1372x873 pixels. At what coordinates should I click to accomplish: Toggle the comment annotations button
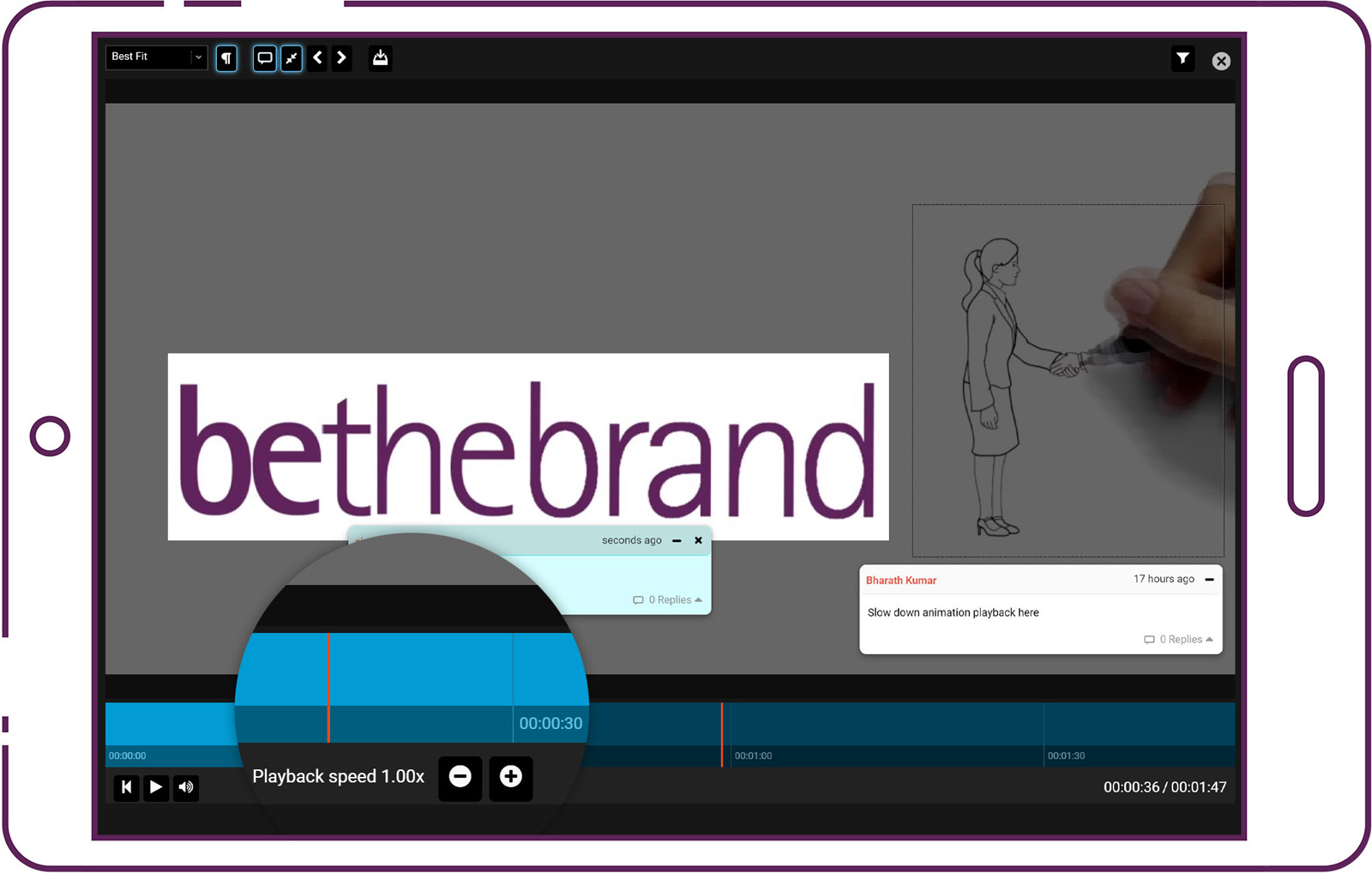tap(265, 57)
